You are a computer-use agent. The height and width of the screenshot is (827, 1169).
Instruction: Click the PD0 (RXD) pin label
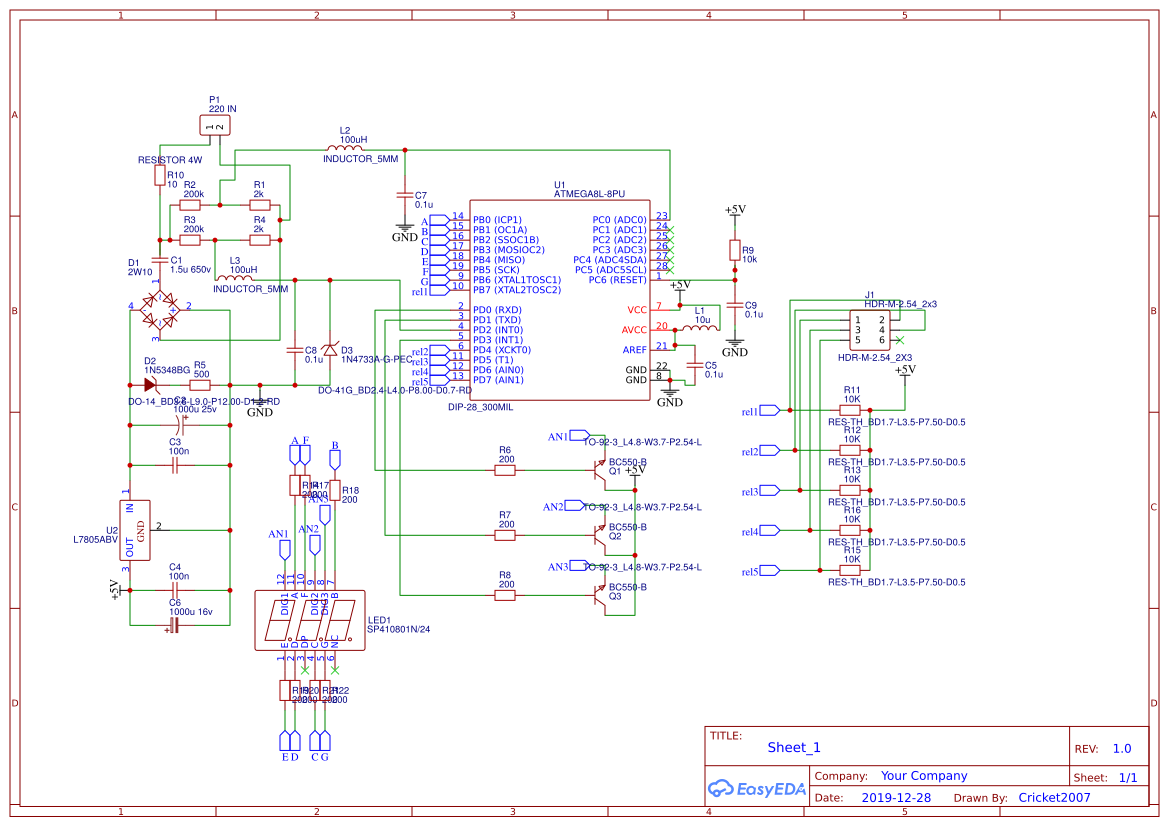497,309
